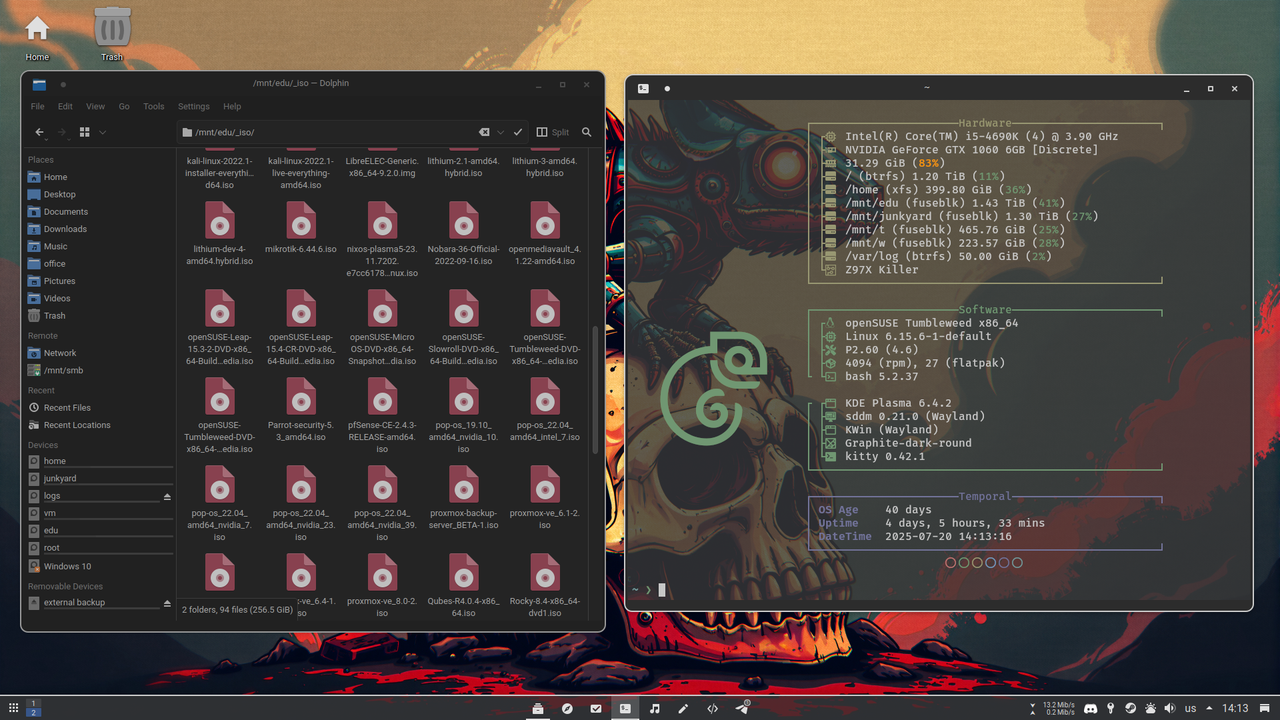The height and width of the screenshot is (720, 1280).
Task: Eject the logs device in Dolphin
Action: 167,496
